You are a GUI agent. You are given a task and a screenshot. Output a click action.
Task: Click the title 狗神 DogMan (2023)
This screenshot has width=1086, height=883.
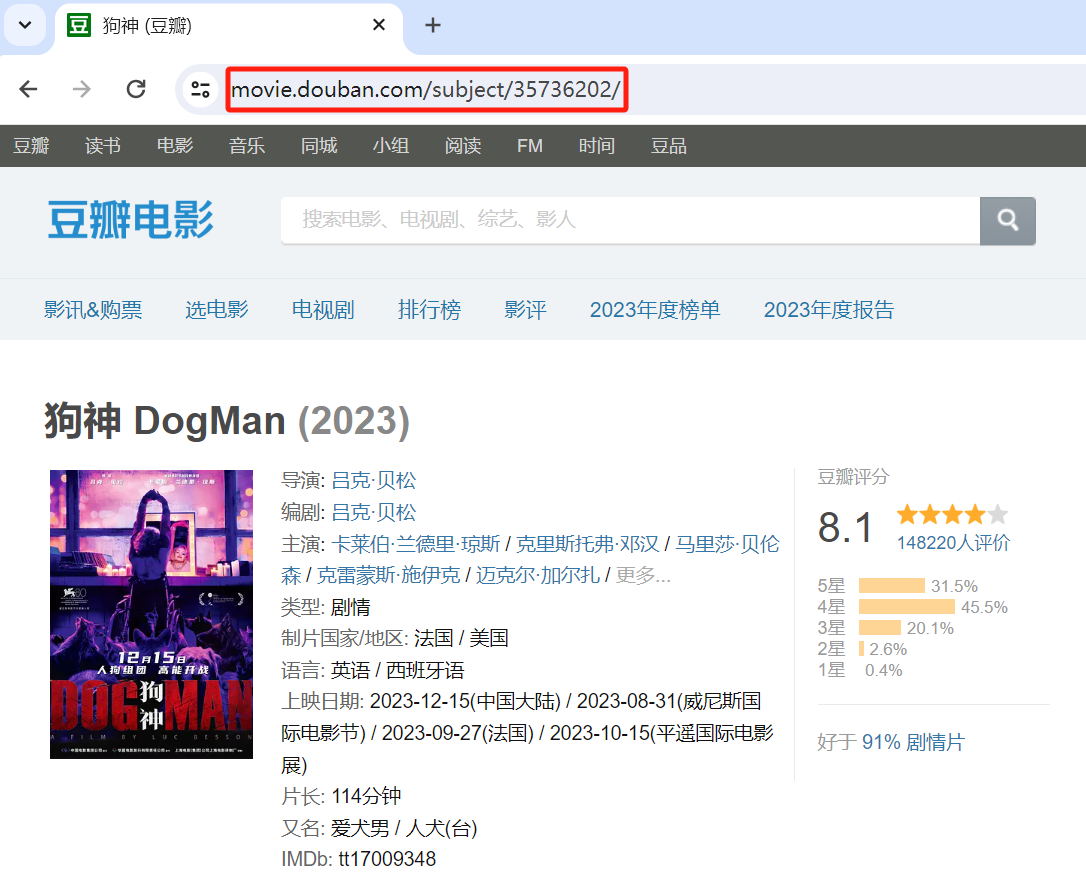click(x=227, y=421)
